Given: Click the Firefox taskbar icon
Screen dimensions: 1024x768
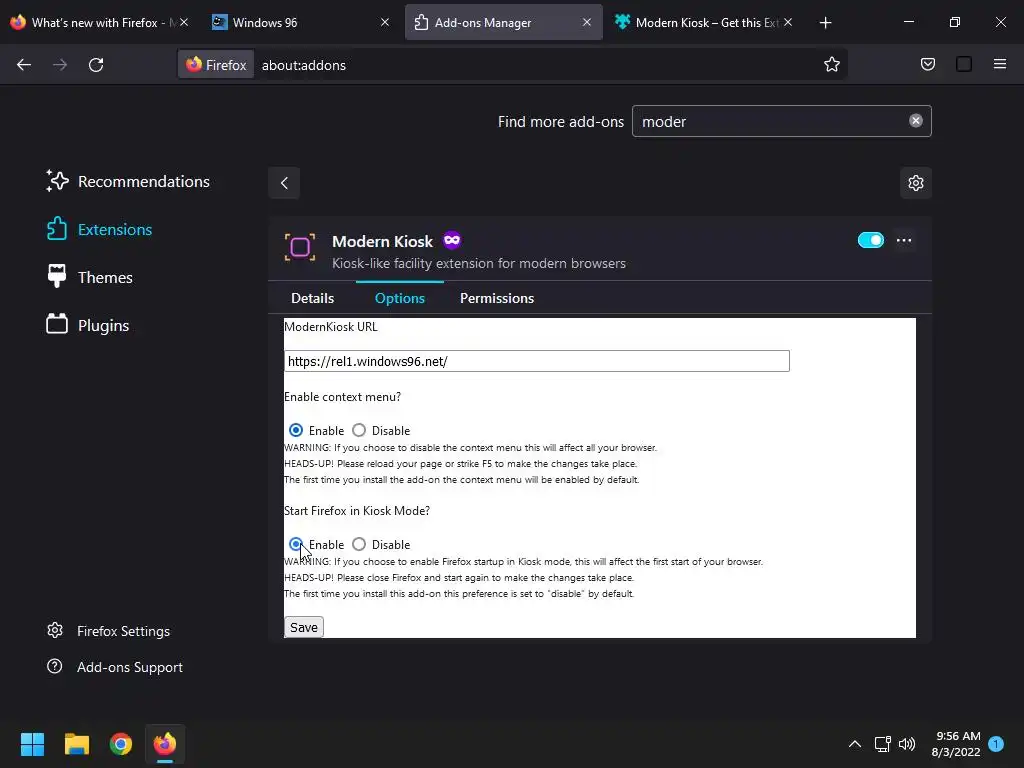Looking at the screenshot, I should pyautogui.click(x=165, y=744).
